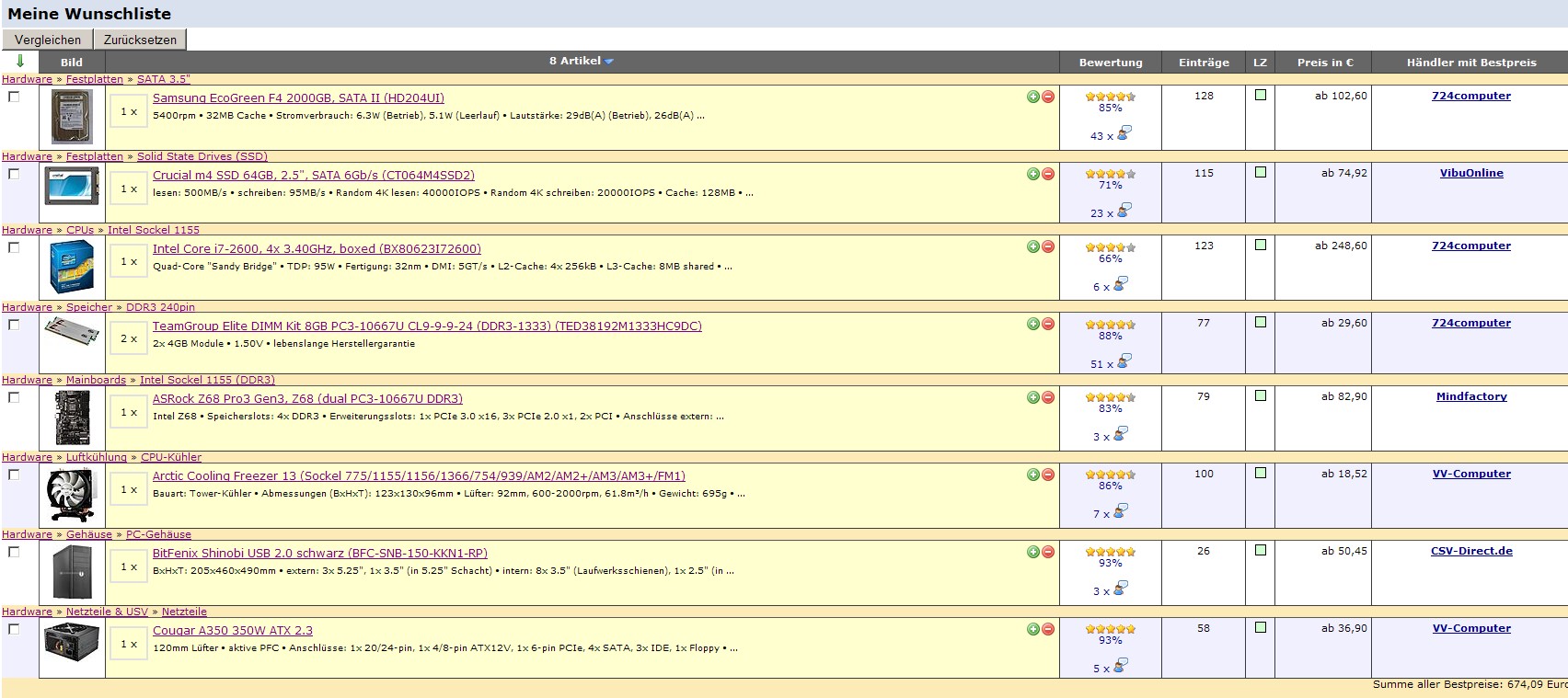Click the plus icon on the Cougar A350 row
The width and height of the screenshot is (1568, 698).
pyautogui.click(x=1033, y=629)
